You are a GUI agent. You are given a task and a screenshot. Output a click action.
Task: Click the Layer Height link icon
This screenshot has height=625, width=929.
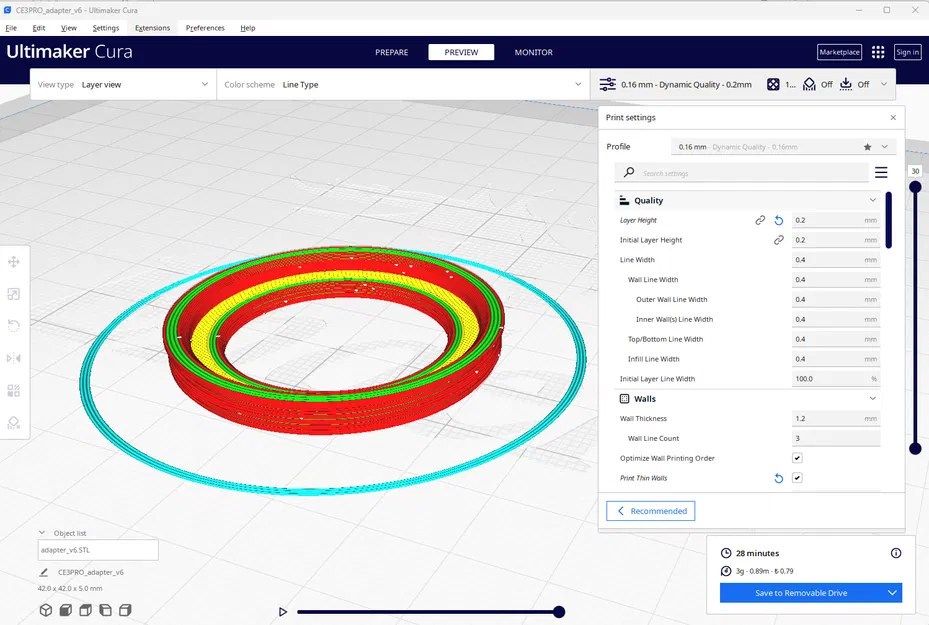pyautogui.click(x=760, y=220)
